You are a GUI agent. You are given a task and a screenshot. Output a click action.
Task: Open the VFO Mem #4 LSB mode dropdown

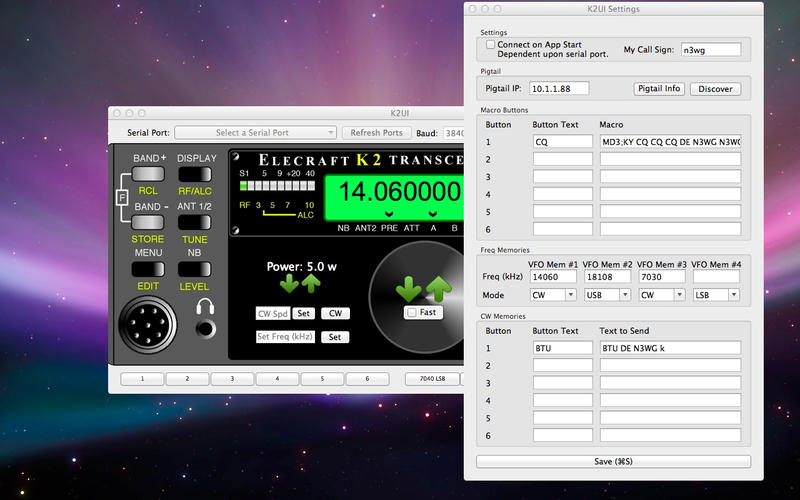pos(717,295)
